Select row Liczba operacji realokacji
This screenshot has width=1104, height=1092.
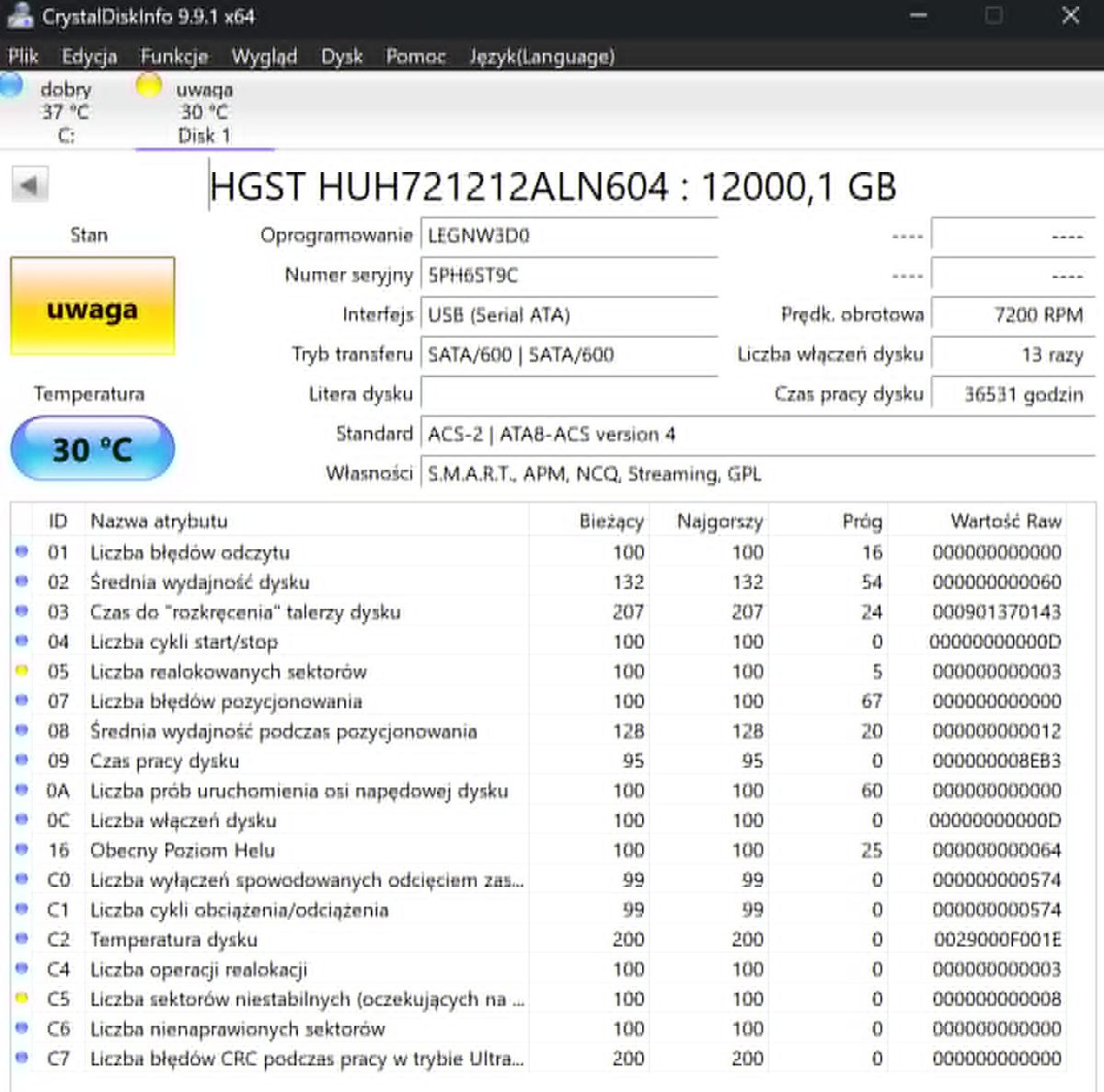click(x=539, y=969)
